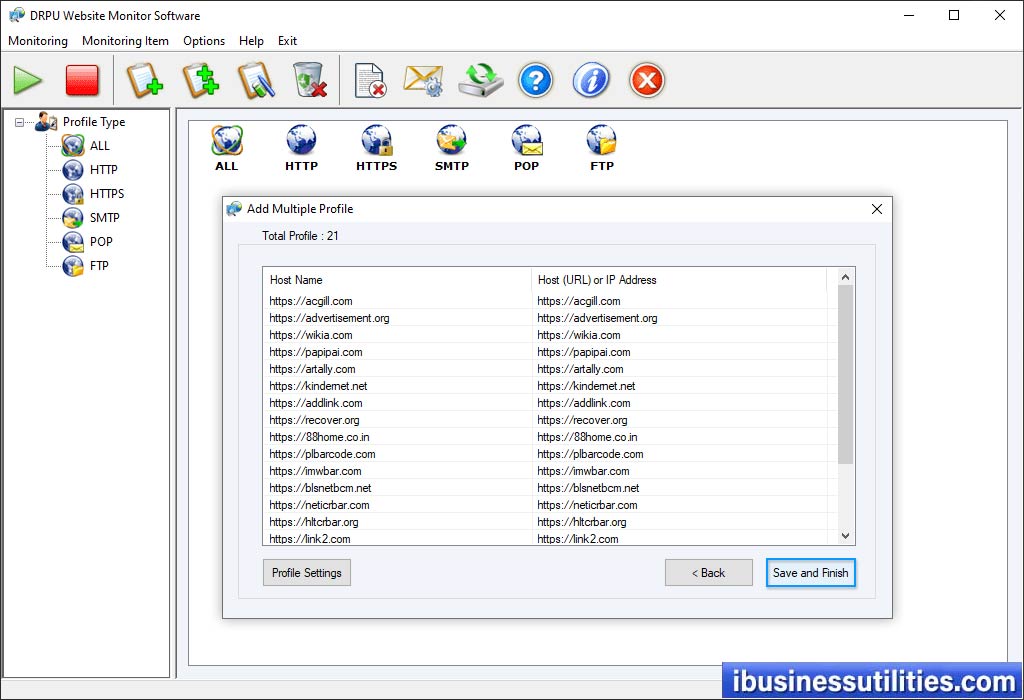The width and height of the screenshot is (1024, 700).
Task: Select https://hltcrbar.org in Host Name column
Action: click(314, 522)
